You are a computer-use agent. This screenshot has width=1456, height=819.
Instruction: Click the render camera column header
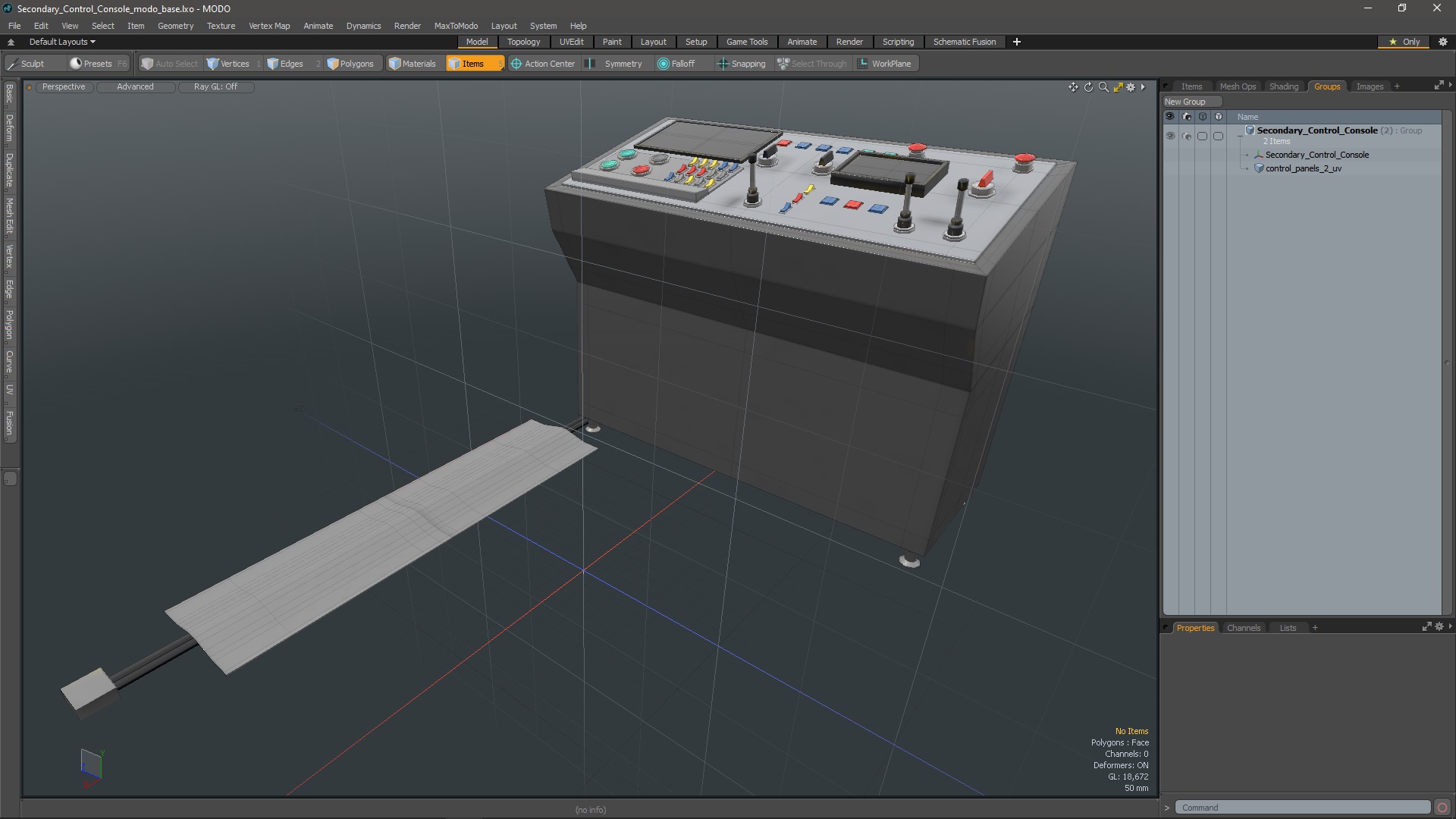(x=1187, y=117)
